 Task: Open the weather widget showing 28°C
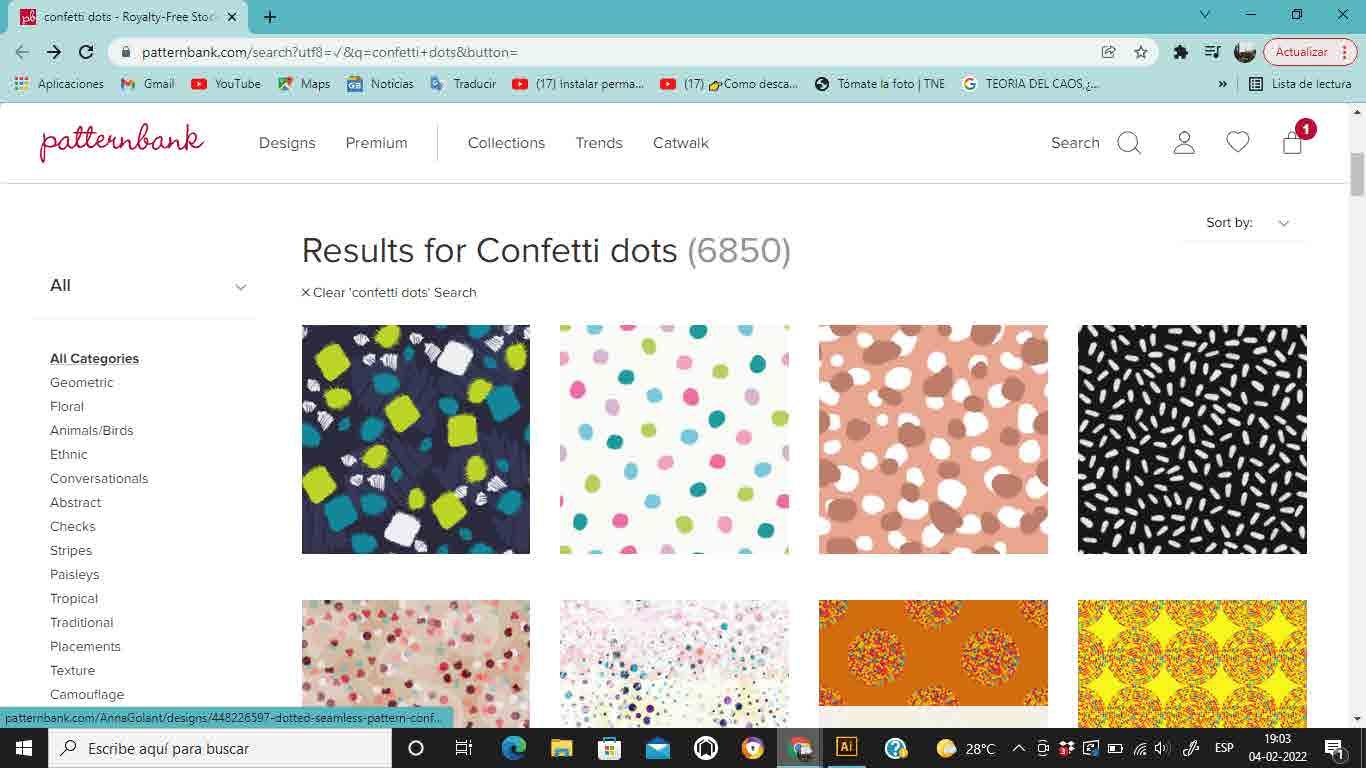click(965, 748)
